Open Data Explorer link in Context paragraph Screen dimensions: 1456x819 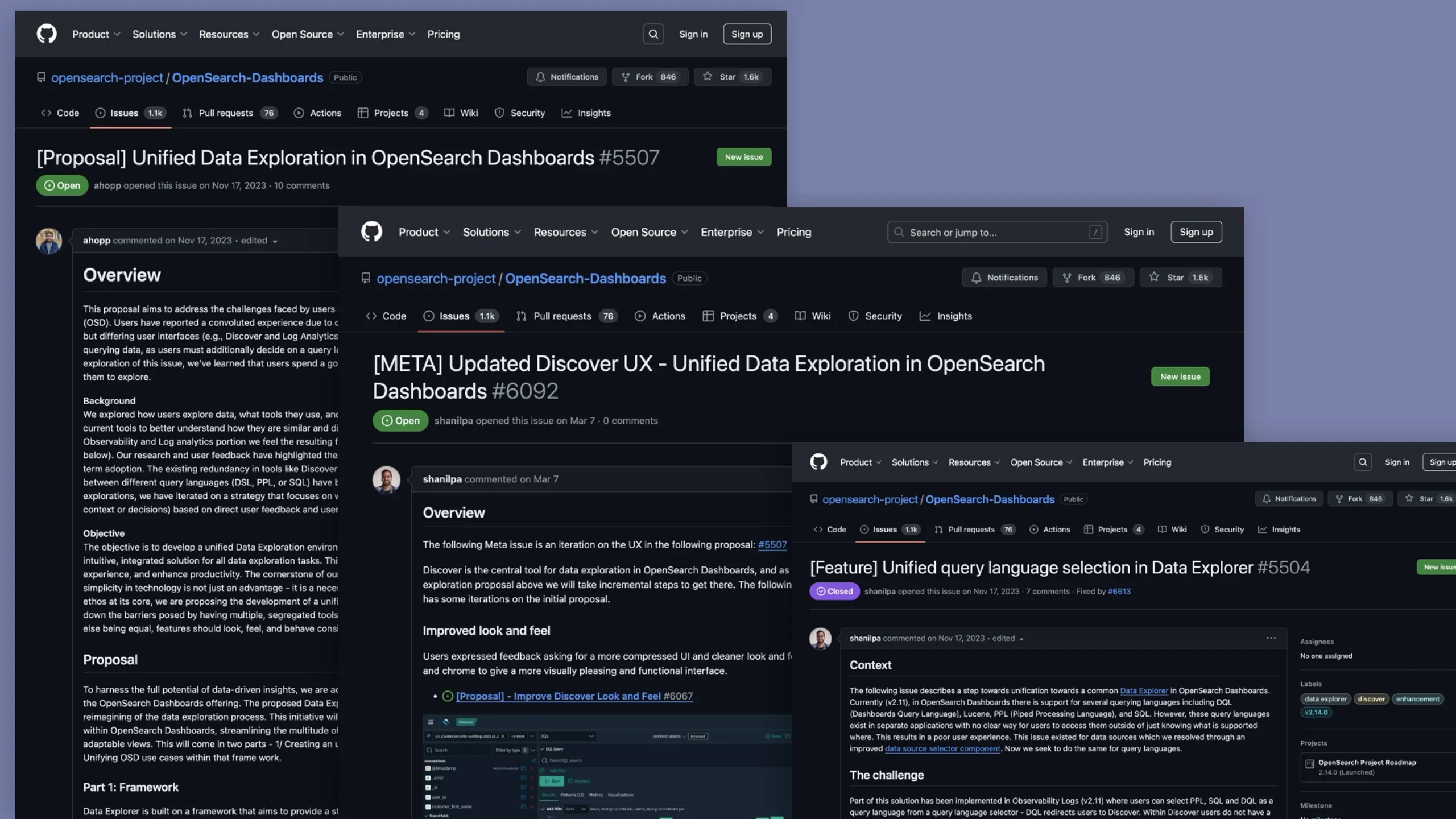1144,691
